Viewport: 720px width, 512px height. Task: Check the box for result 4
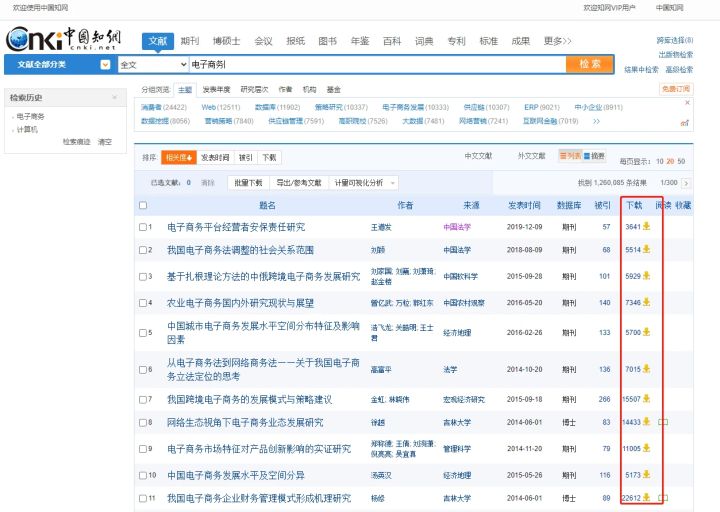pos(143,303)
